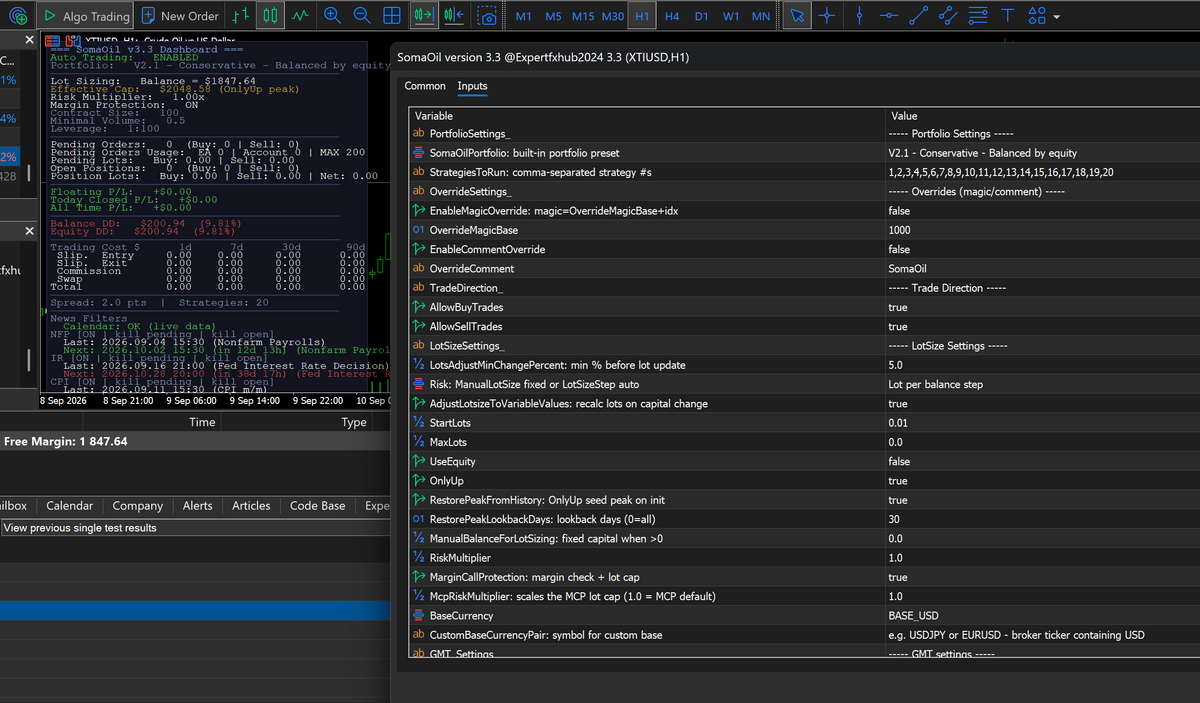Select M5 timeframe
Viewport: 1200px width, 703px height.
click(x=553, y=16)
